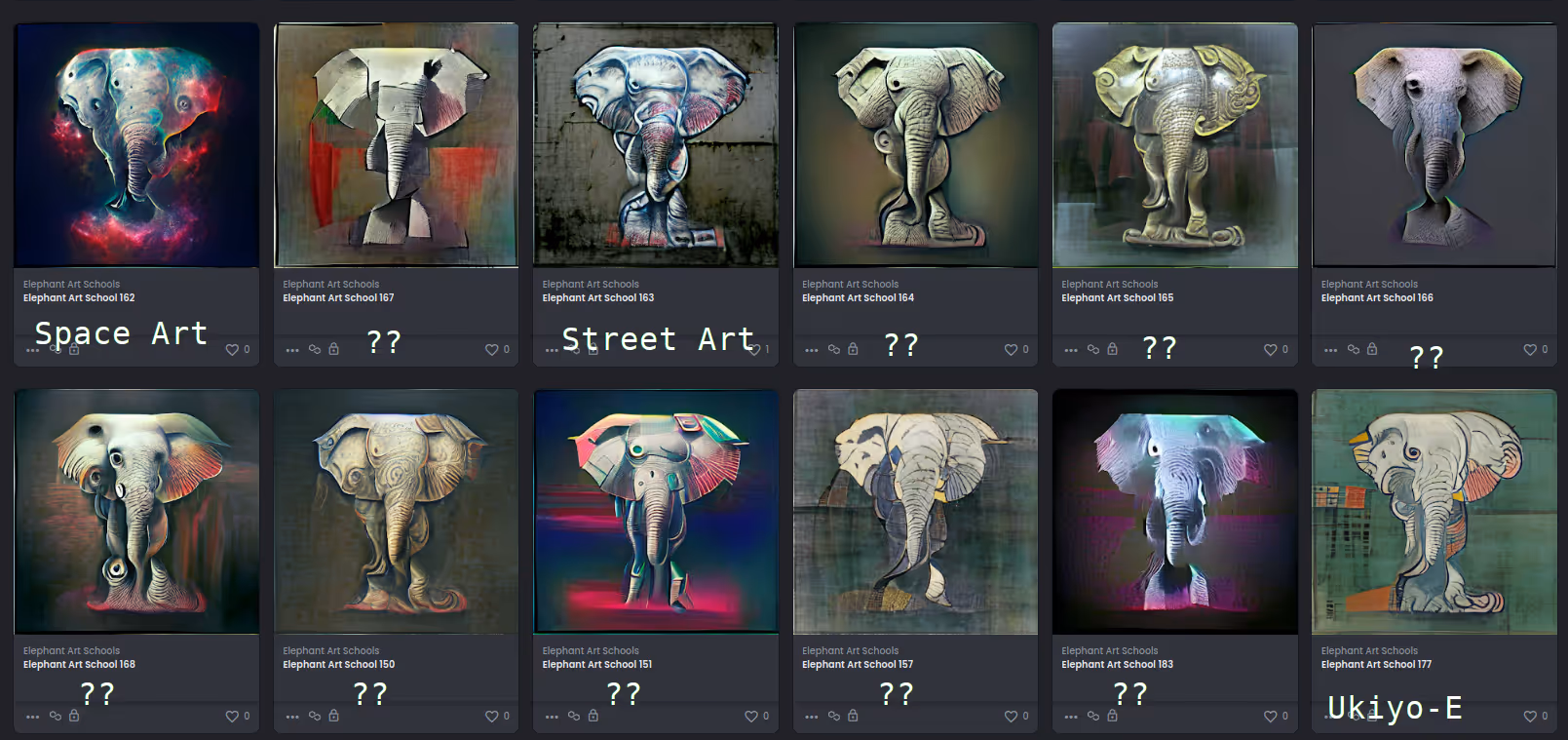Viewport: 1568px width, 740px height.
Task: Click lock icon on Elephant Art School 183
Action: coord(1112,715)
